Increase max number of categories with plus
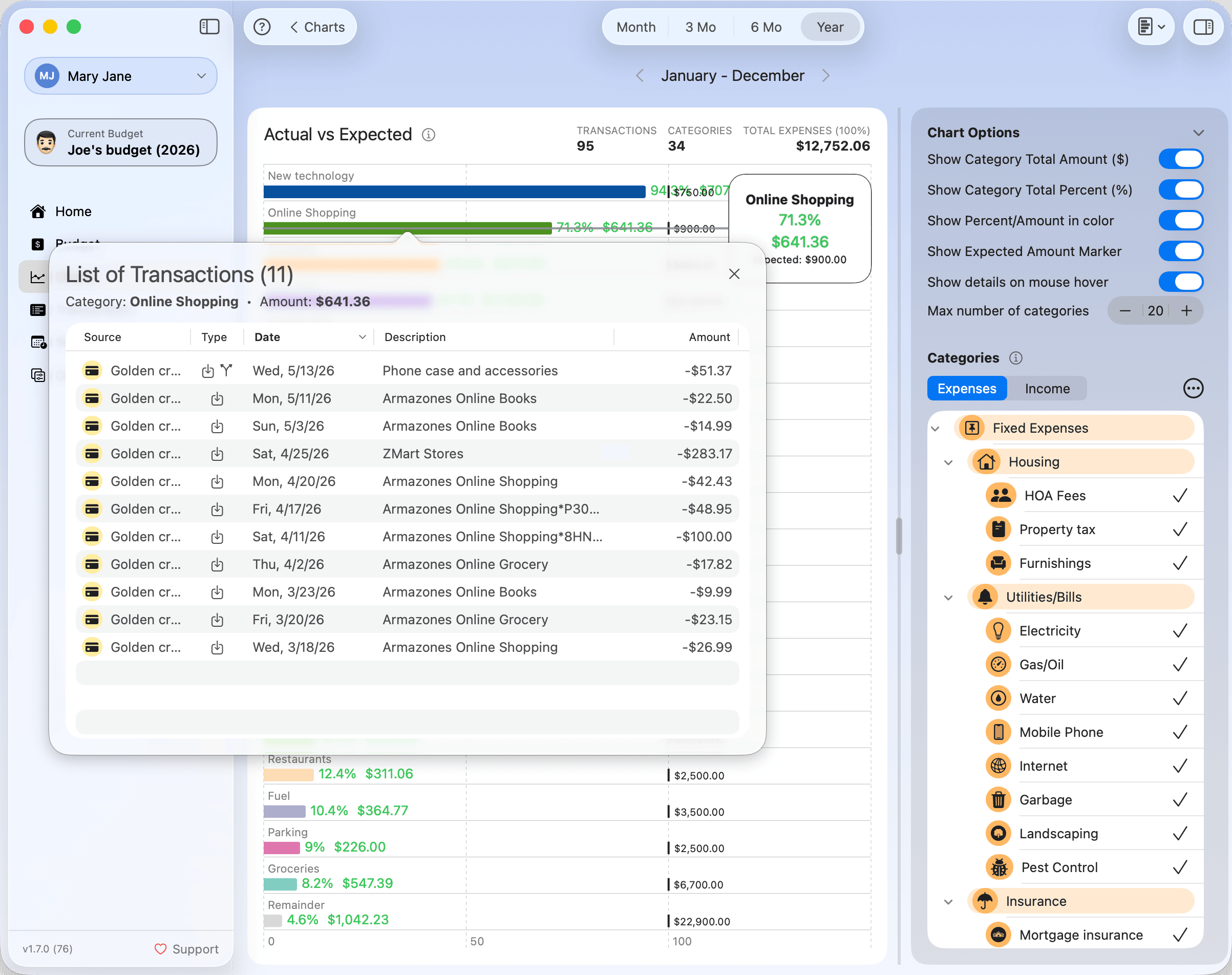This screenshot has height=975, width=1232. (1186, 310)
